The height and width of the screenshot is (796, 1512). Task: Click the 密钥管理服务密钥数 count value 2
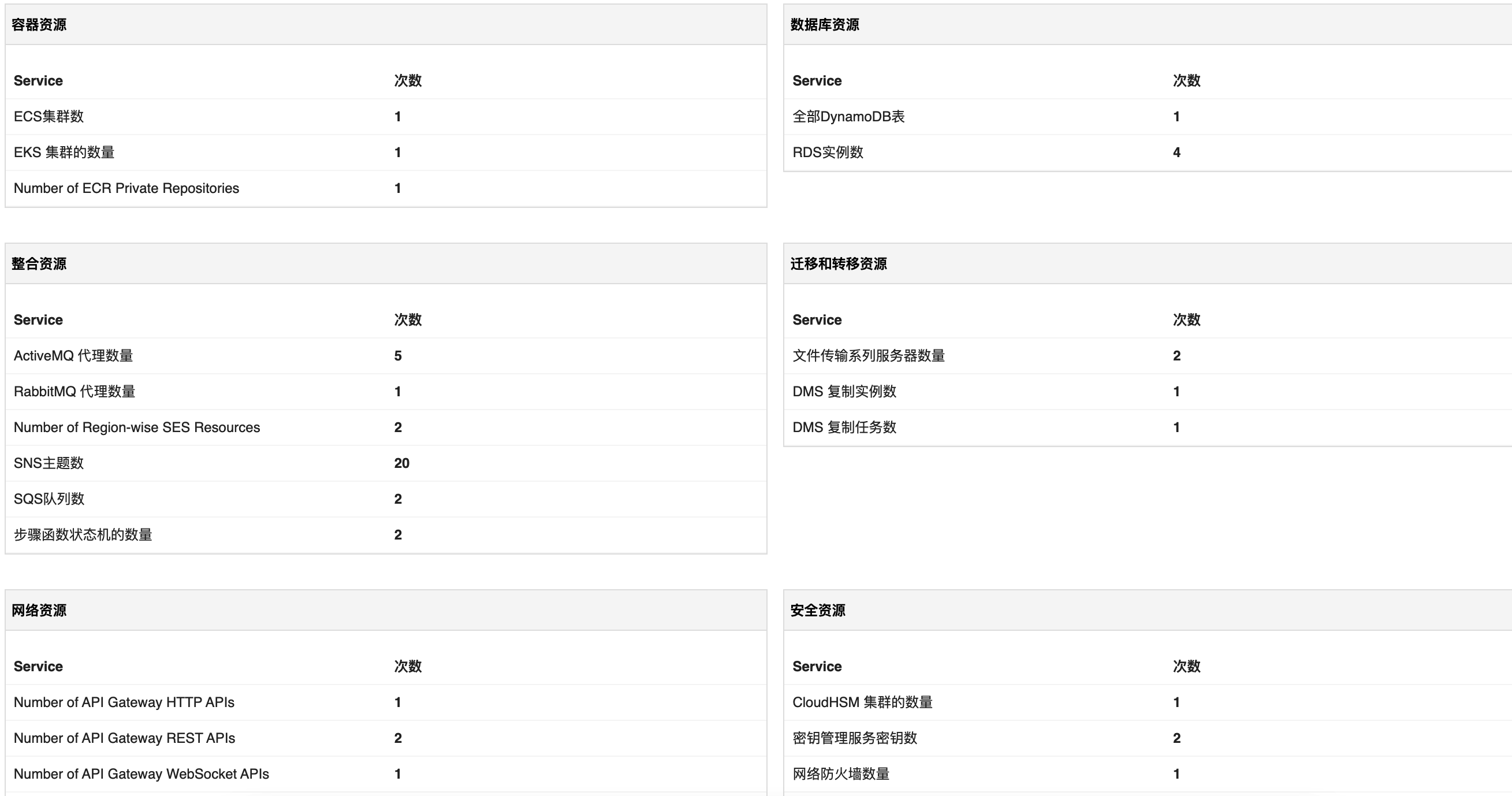1176,738
